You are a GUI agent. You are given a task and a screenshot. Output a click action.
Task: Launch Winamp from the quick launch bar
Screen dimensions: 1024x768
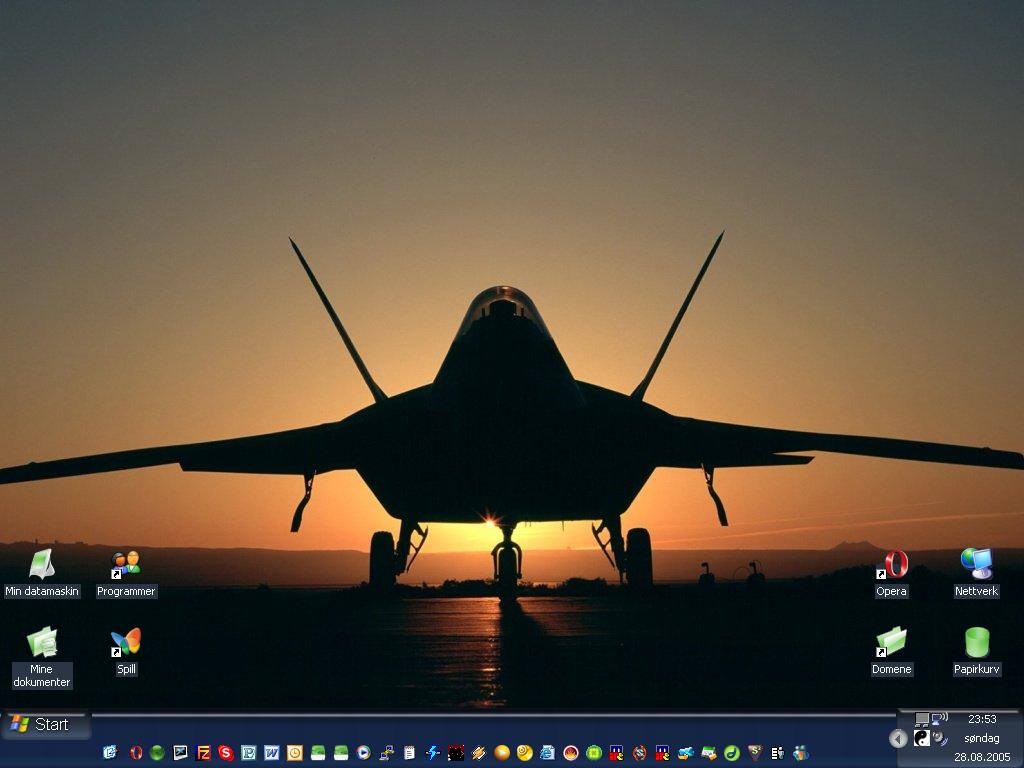click(479, 752)
